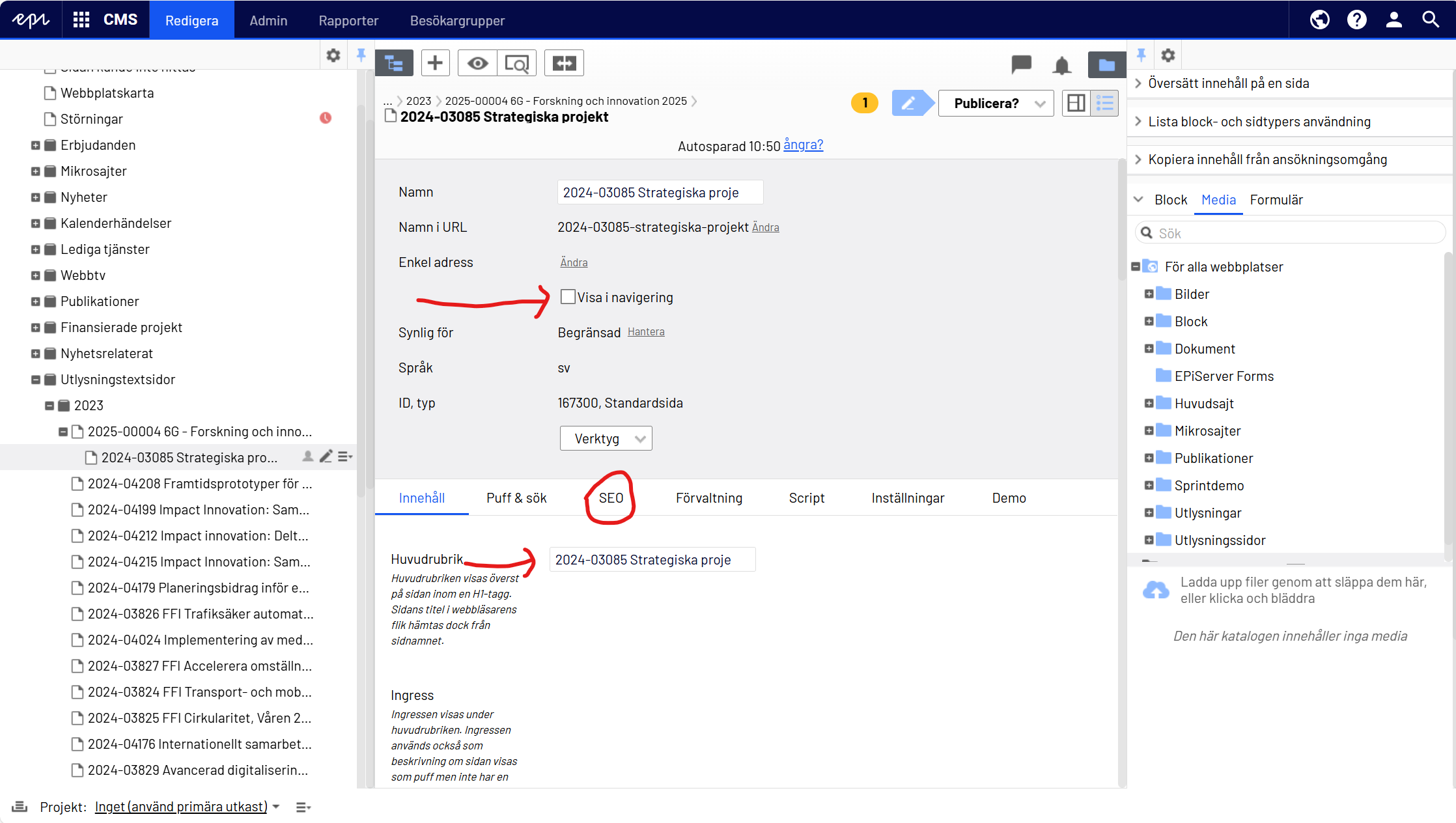The height and width of the screenshot is (823, 1456).
Task: Click the ångra? undo link
Action: pos(803,145)
